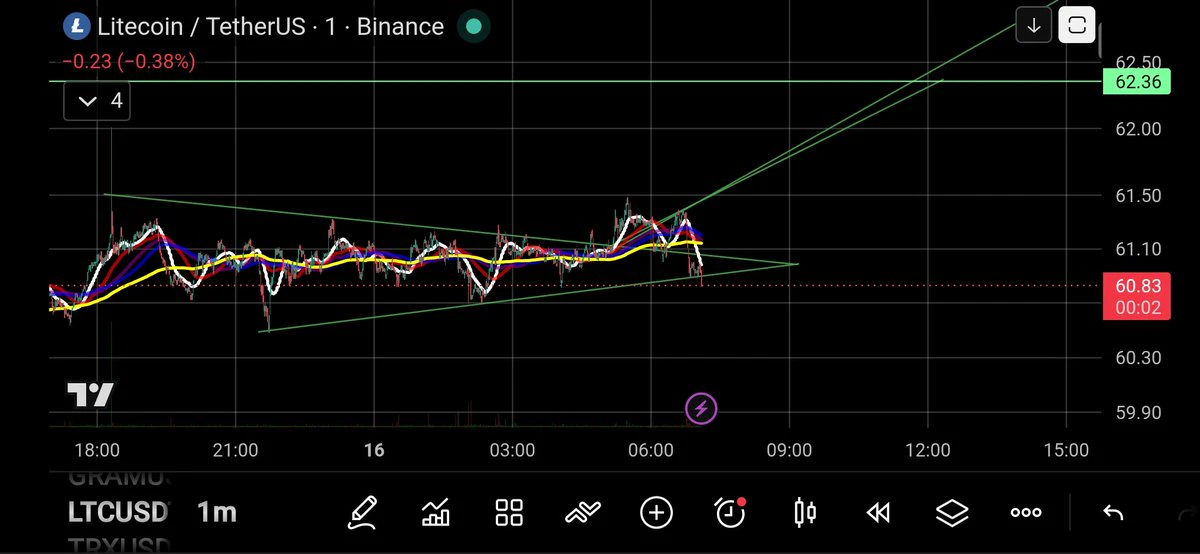Click the -0.23 (-0.38%) change value
Screen dimensions: 1200x554
tap(129, 62)
